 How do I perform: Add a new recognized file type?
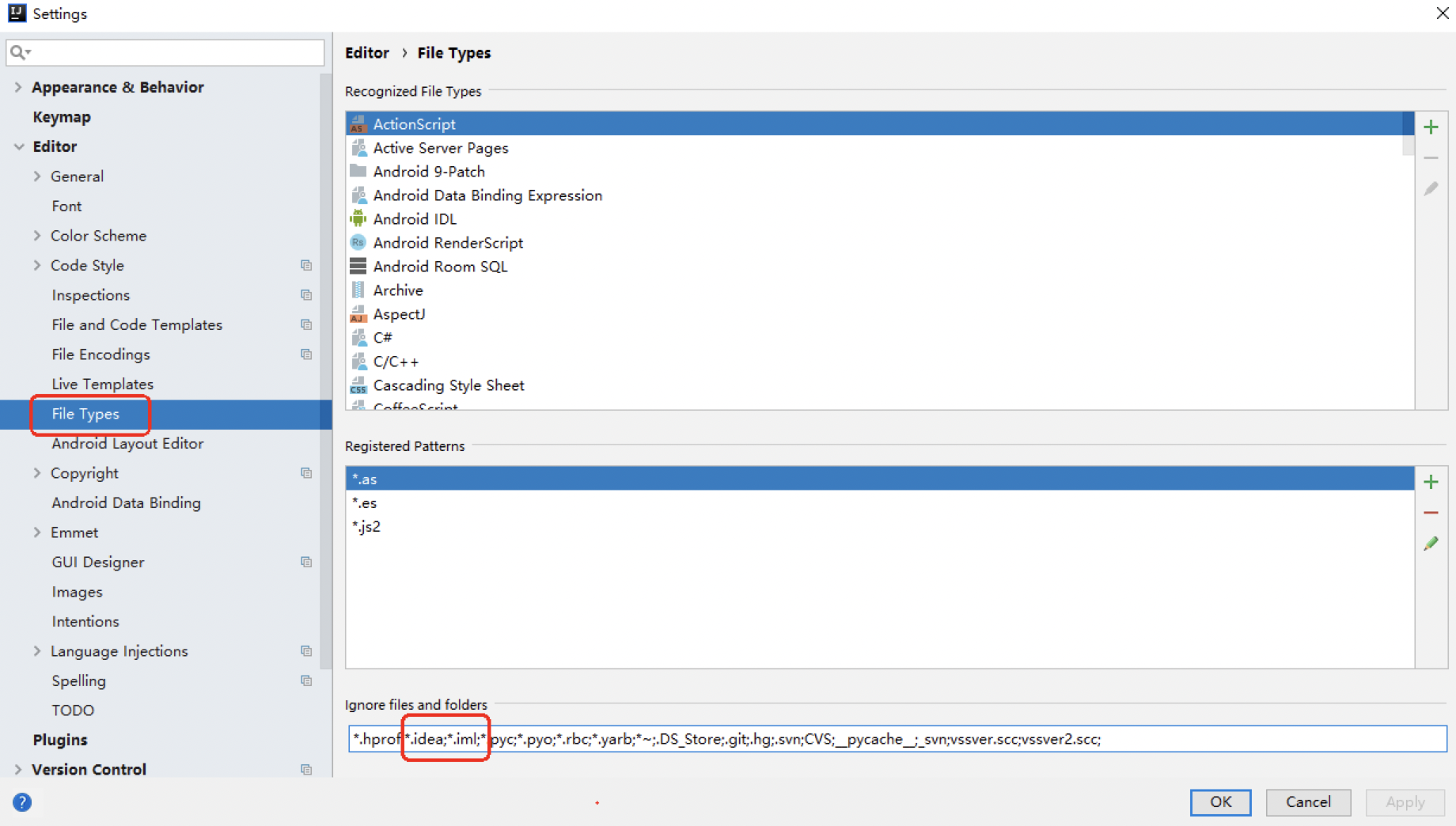tap(1431, 127)
